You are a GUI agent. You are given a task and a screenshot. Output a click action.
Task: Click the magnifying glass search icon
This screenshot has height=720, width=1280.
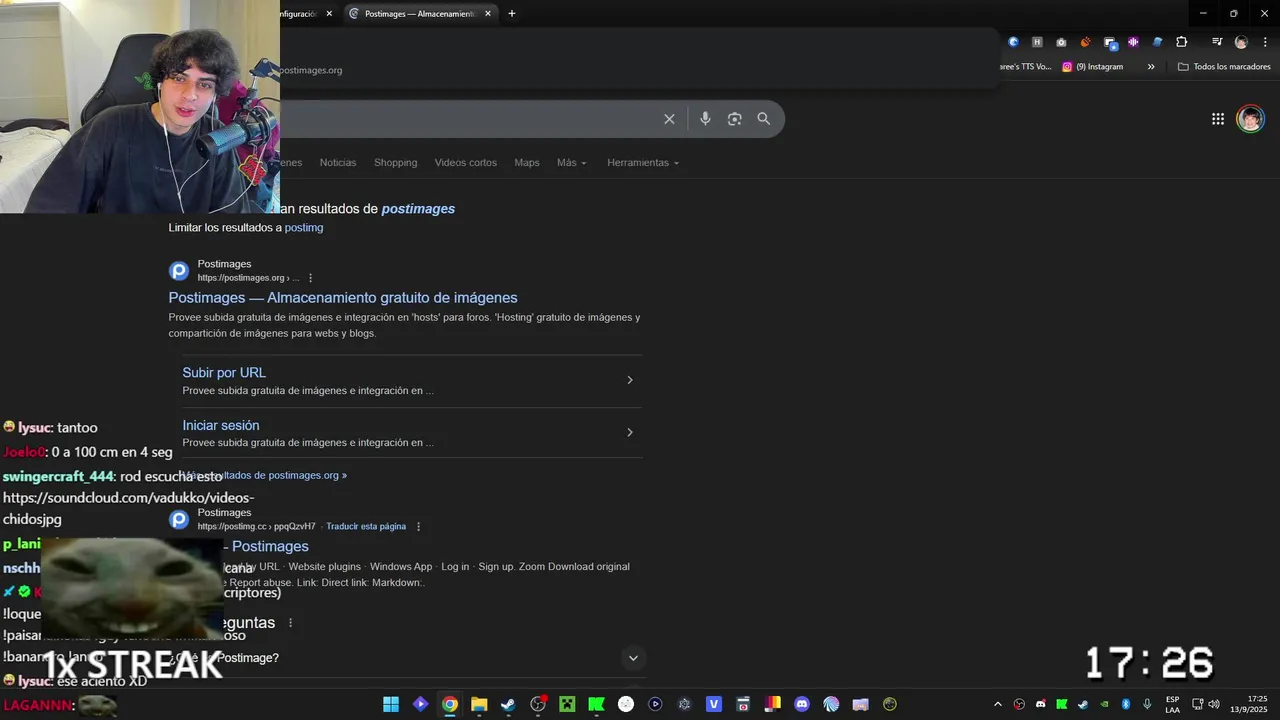(764, 119)
